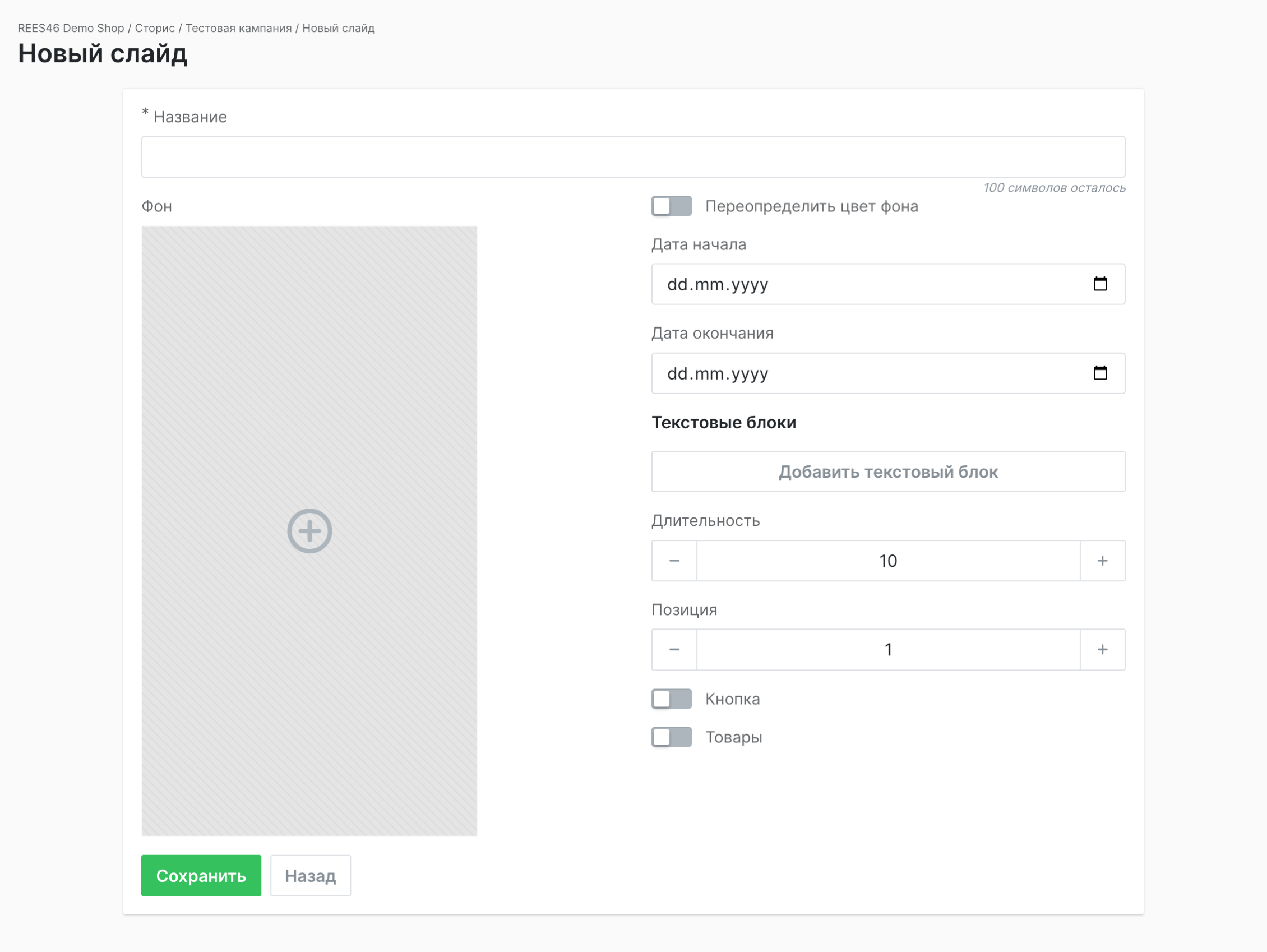Open Тестовая кампания breadcrumb link
Screen dimensions: 1267x952
pyautogui.click(x=238, y=28)
